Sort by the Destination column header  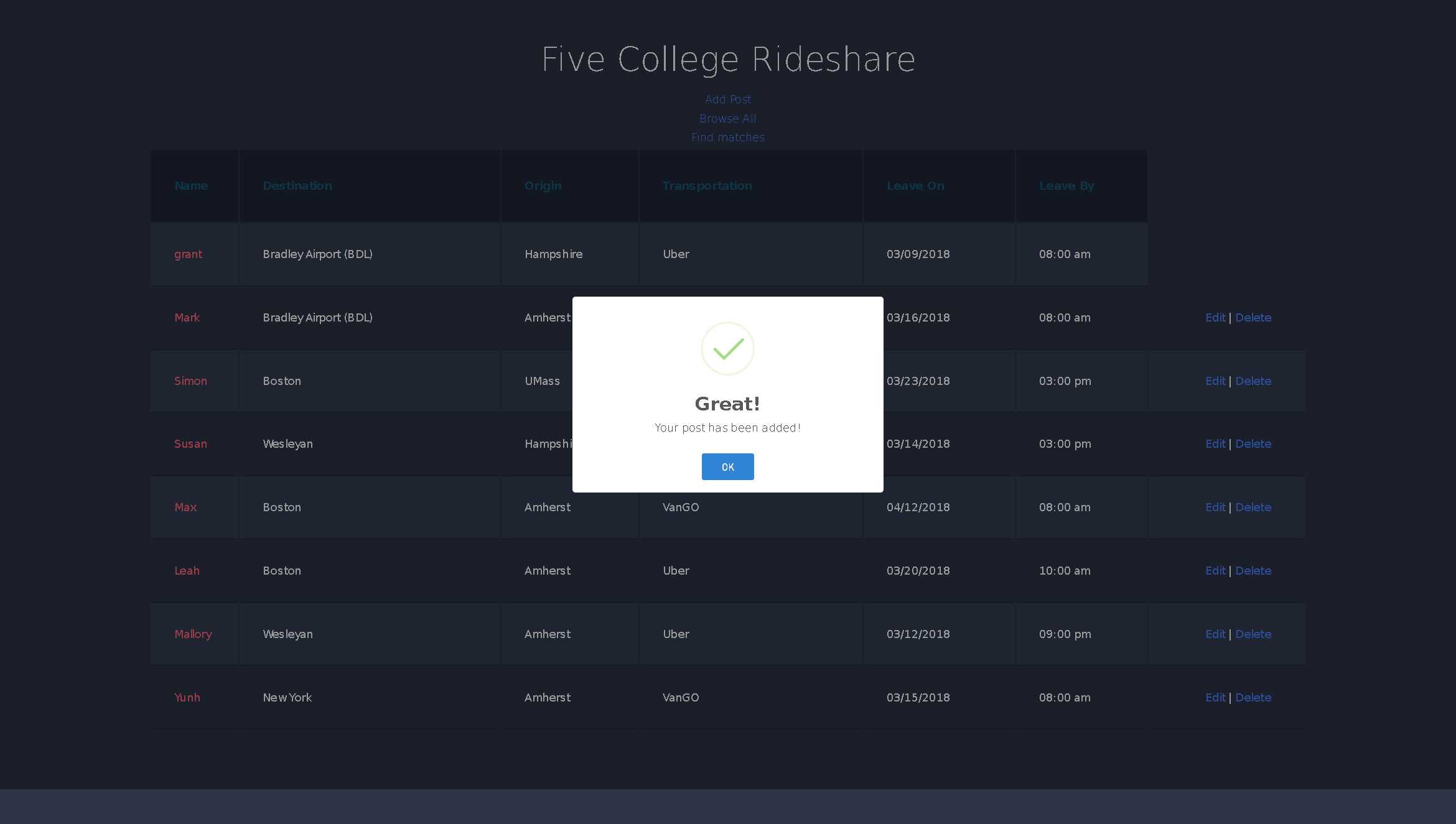pos(297,185)
